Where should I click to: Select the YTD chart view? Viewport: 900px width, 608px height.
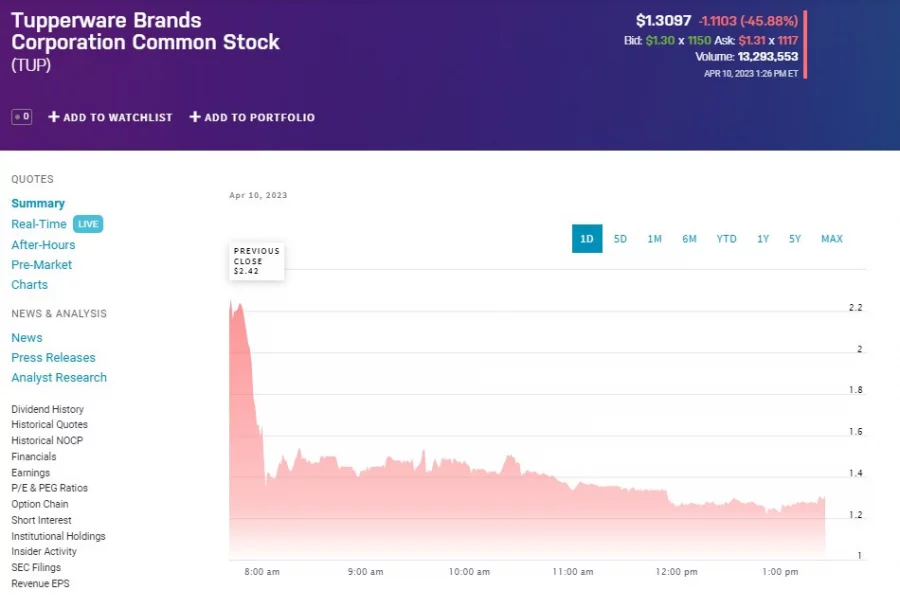pos(726,239)
